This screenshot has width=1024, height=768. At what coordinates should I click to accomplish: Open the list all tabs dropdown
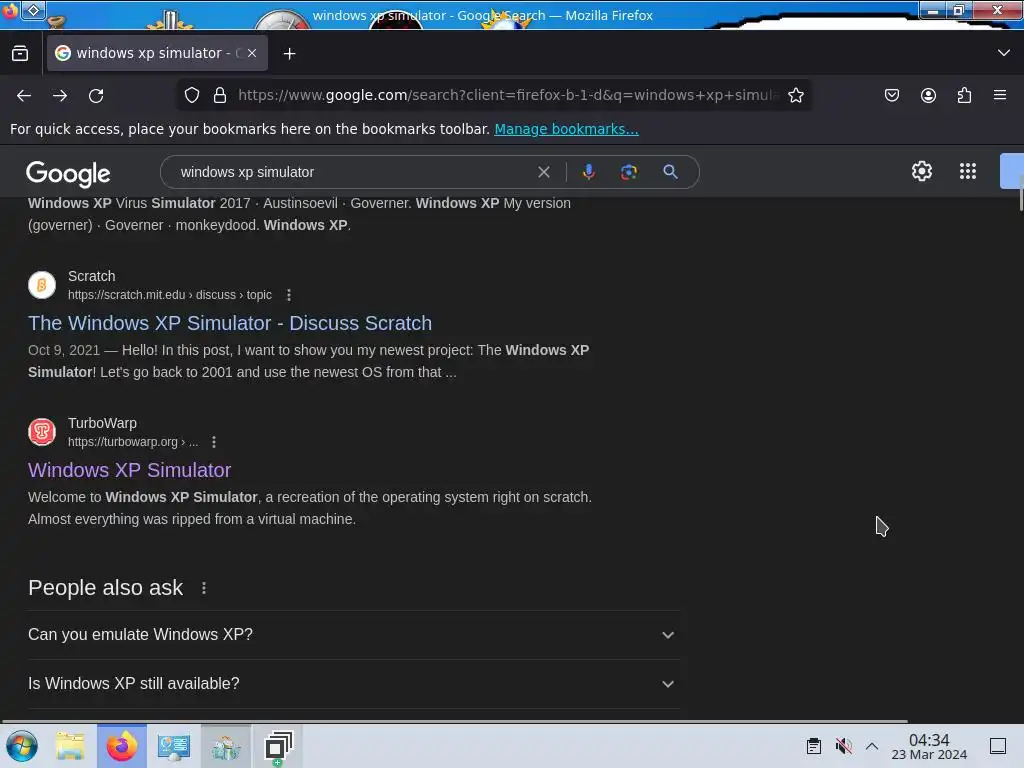1004,53
